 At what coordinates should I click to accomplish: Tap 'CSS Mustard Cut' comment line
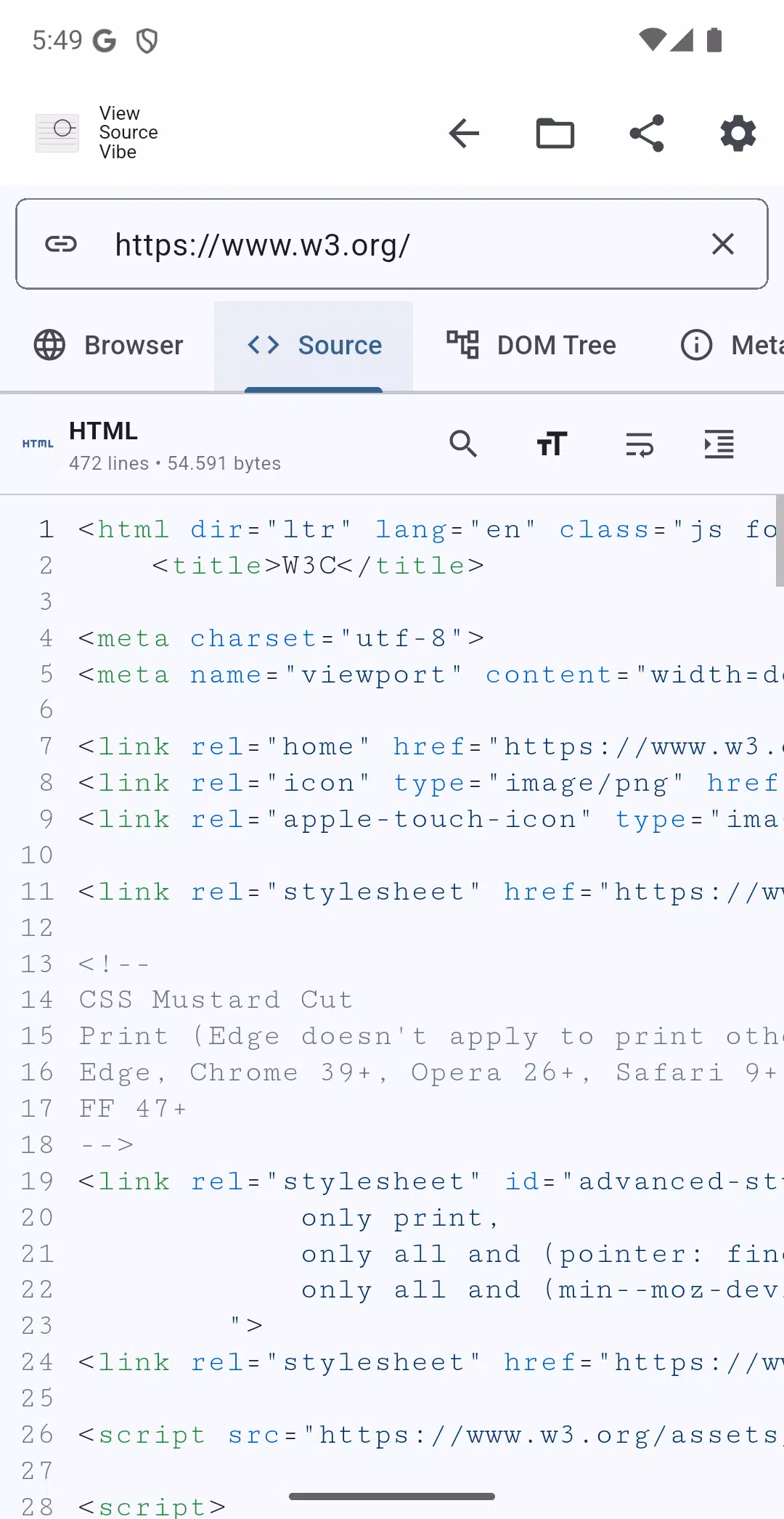pos(216,1000)
